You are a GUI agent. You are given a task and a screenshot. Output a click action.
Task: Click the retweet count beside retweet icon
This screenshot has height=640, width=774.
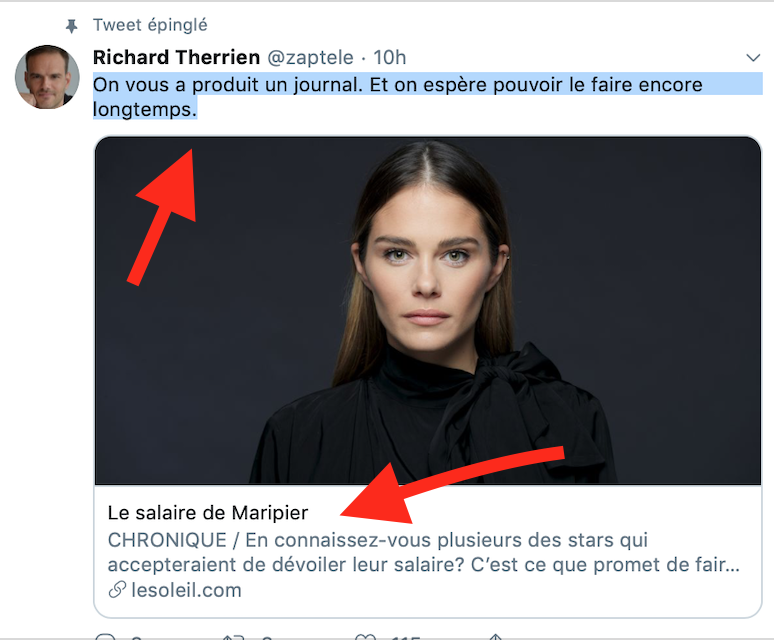click(267, 637)
